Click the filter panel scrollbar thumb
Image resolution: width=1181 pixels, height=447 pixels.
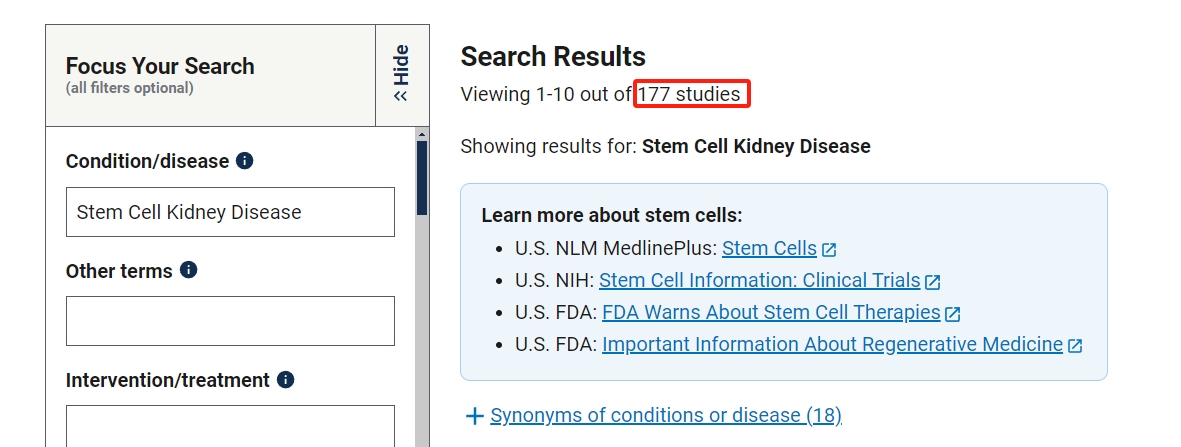[422, 180]
